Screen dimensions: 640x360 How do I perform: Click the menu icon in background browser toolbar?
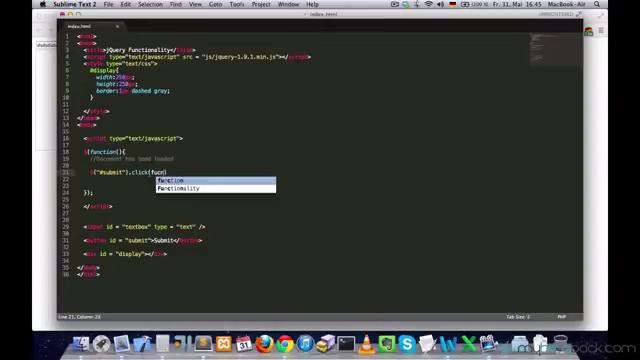[x=601, y=31]
